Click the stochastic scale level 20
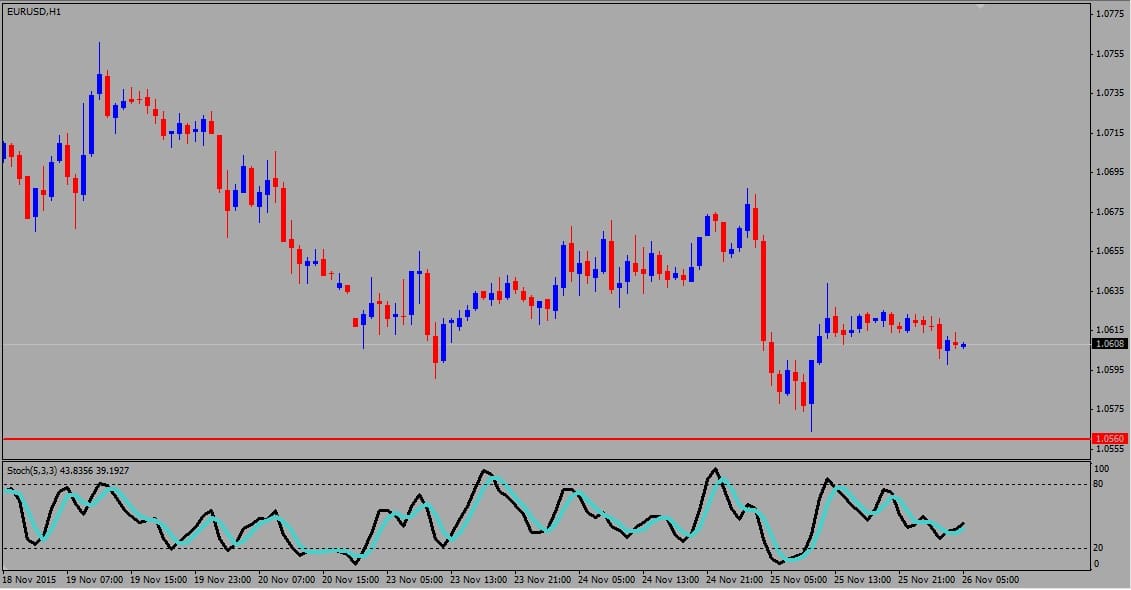1131x590 pixels. (x=1098, y=548)
